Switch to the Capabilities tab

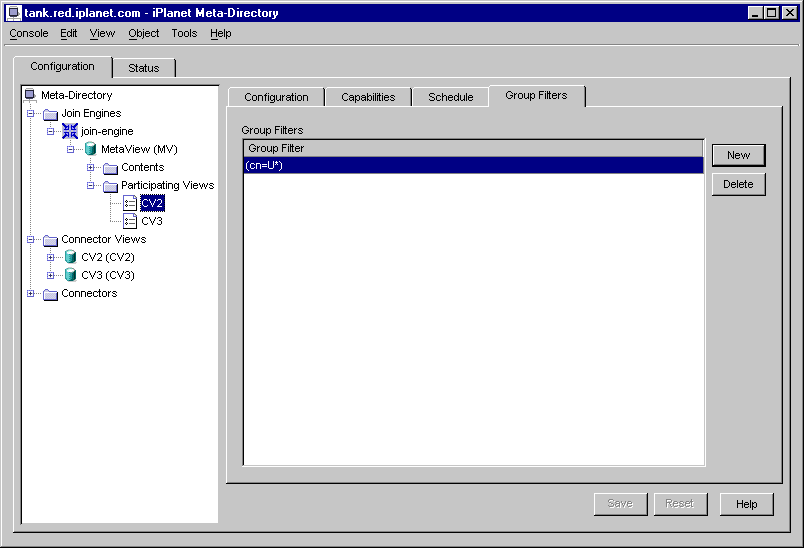pyautogui.click(x=368, y=97)
